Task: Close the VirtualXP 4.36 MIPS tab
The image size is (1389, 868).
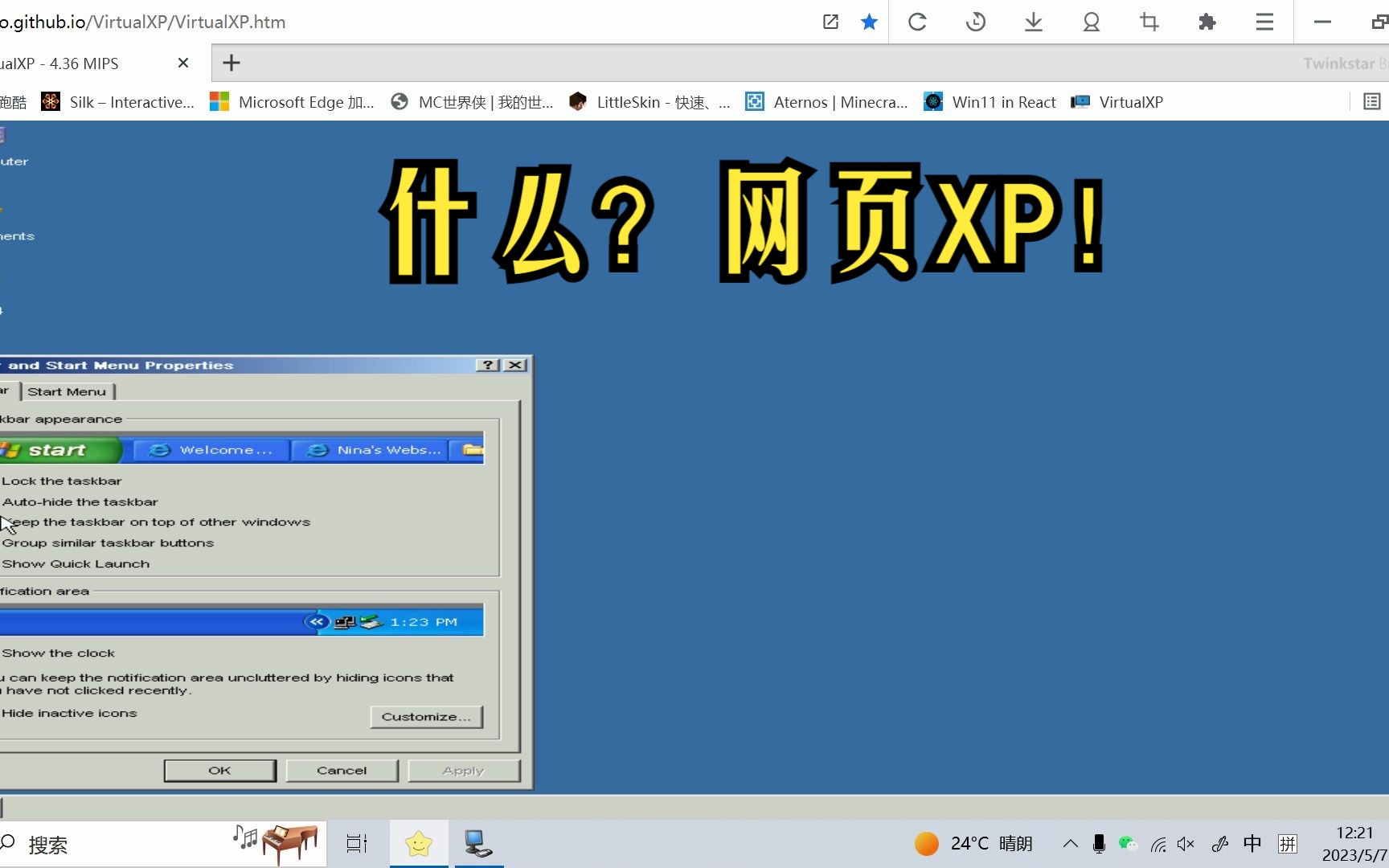Action: pos(183,63)
